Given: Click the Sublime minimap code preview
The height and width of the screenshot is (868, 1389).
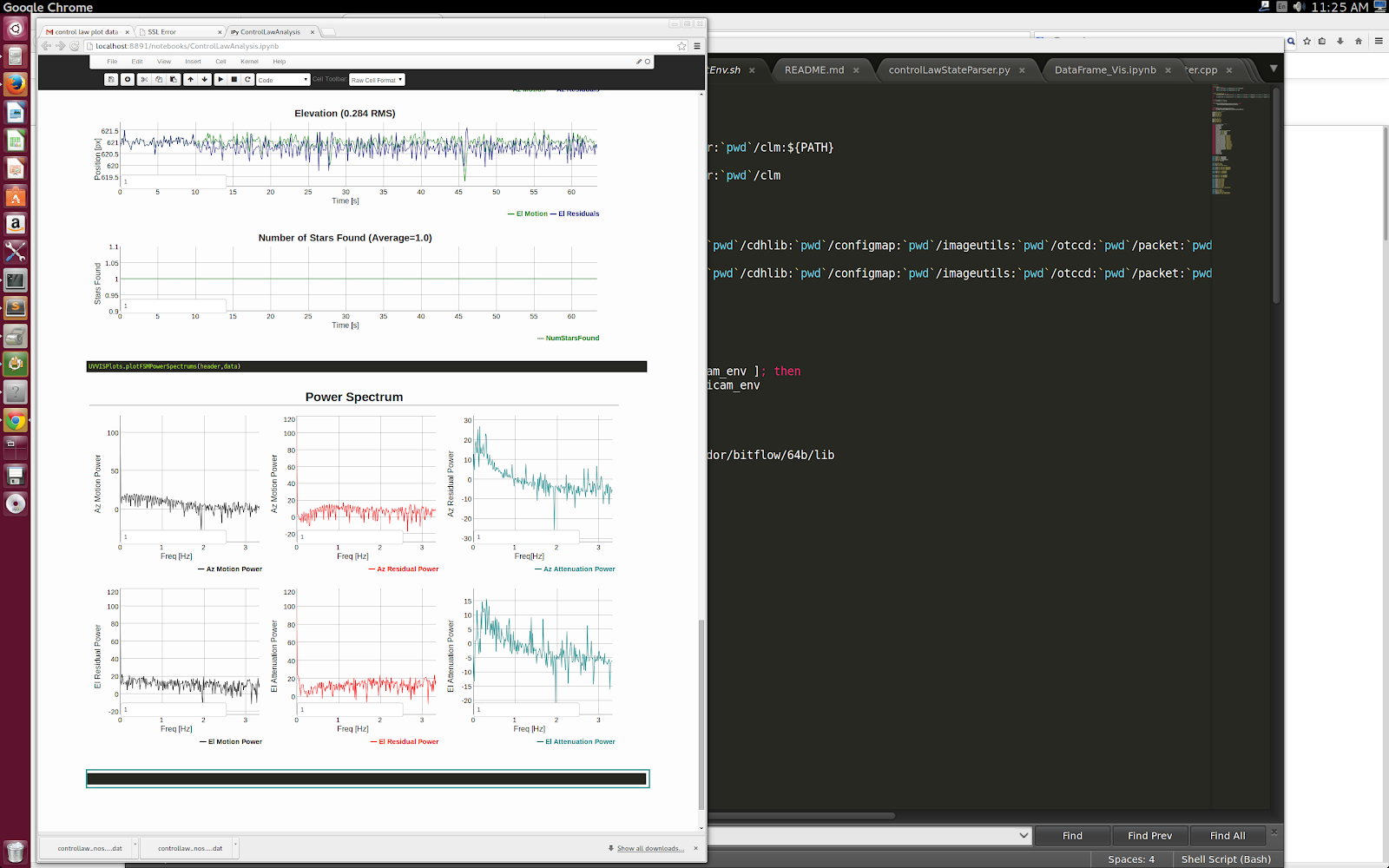Looking at the screenshot, I should 1240,140.
